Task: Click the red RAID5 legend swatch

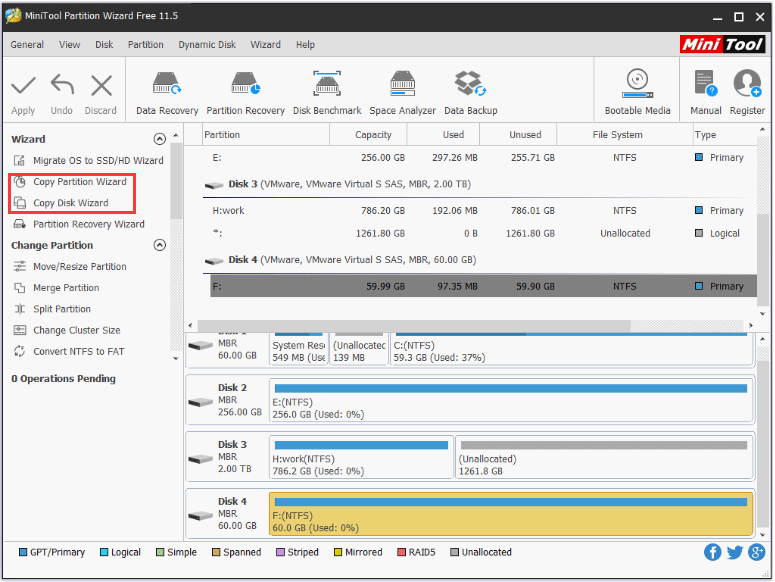Action: [x=401, y=552]
